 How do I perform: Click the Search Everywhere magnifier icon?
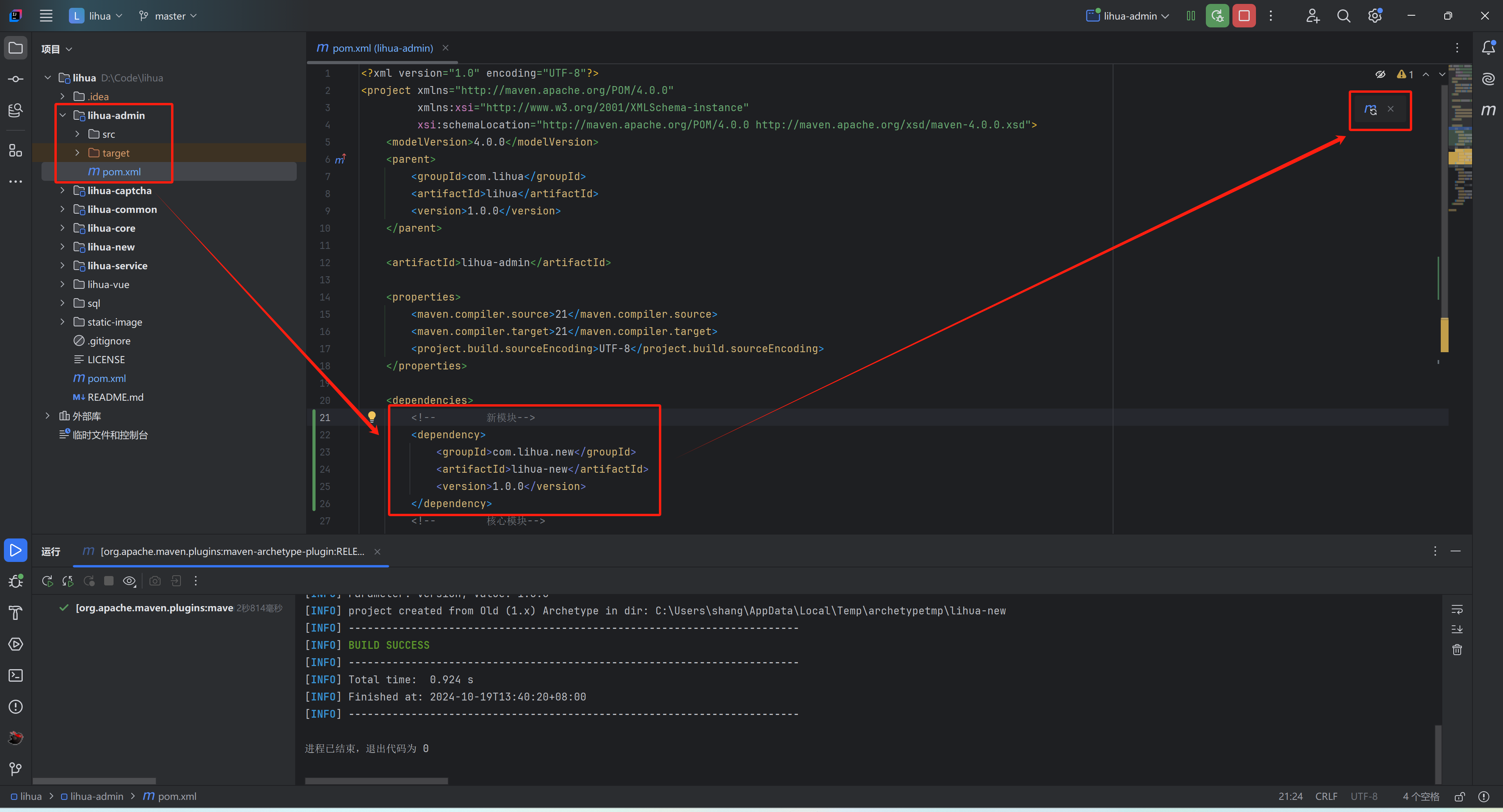click(x=1344, y=16)
